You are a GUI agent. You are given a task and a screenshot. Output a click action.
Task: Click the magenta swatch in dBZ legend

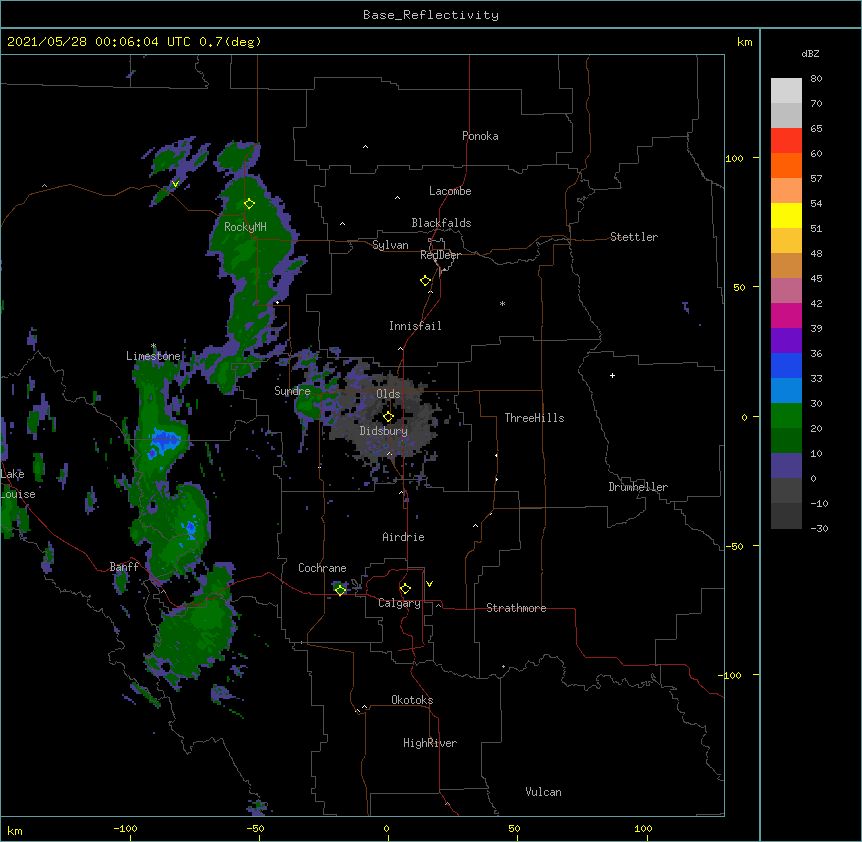(786, 315)
